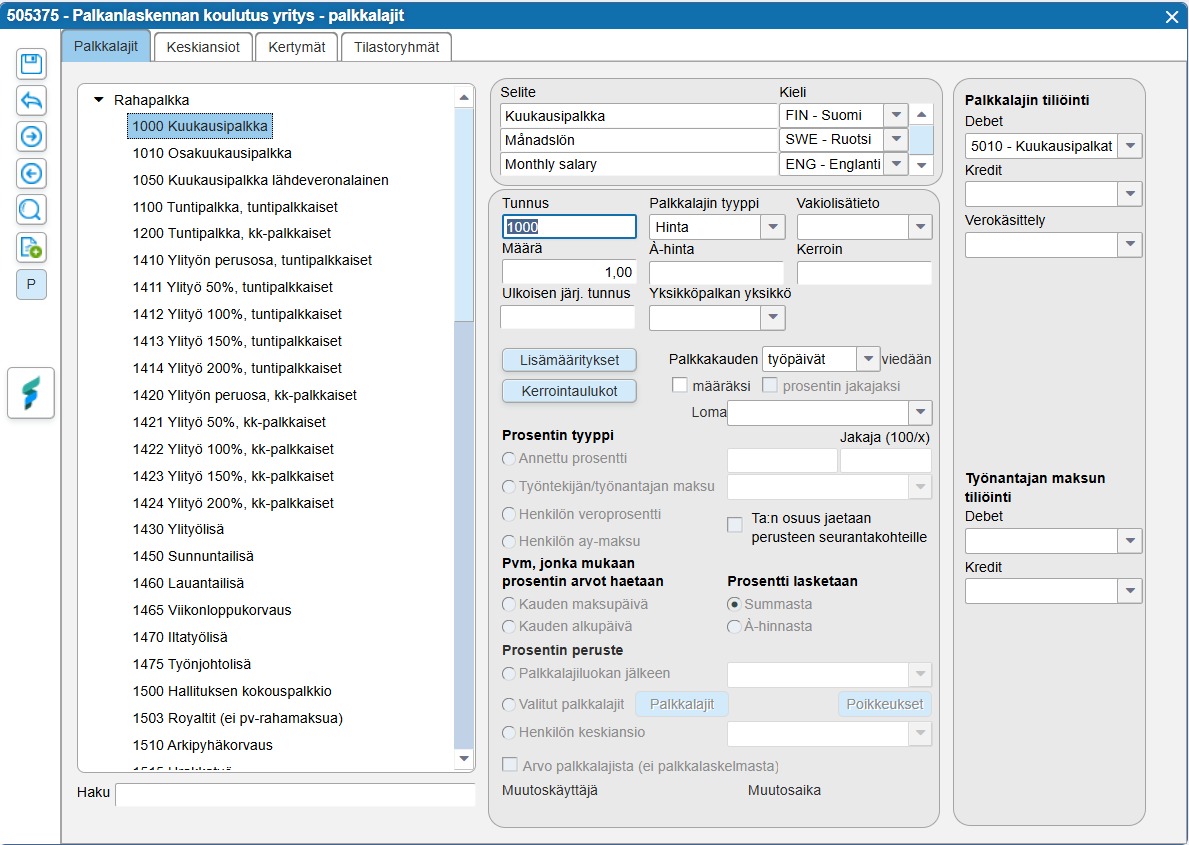Click the undo arrow icon
The height and width of the screenshot is (845, 1189).
[x=31, y=100]
